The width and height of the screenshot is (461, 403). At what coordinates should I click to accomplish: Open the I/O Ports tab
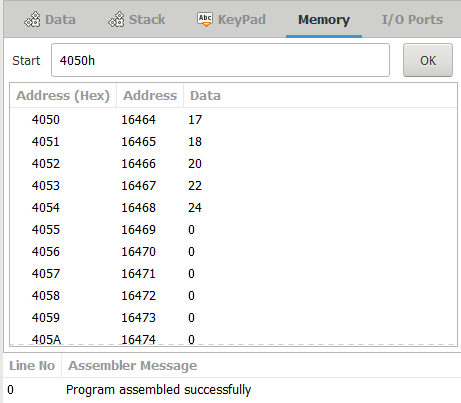pyautogui.click(x=412, y=20)
